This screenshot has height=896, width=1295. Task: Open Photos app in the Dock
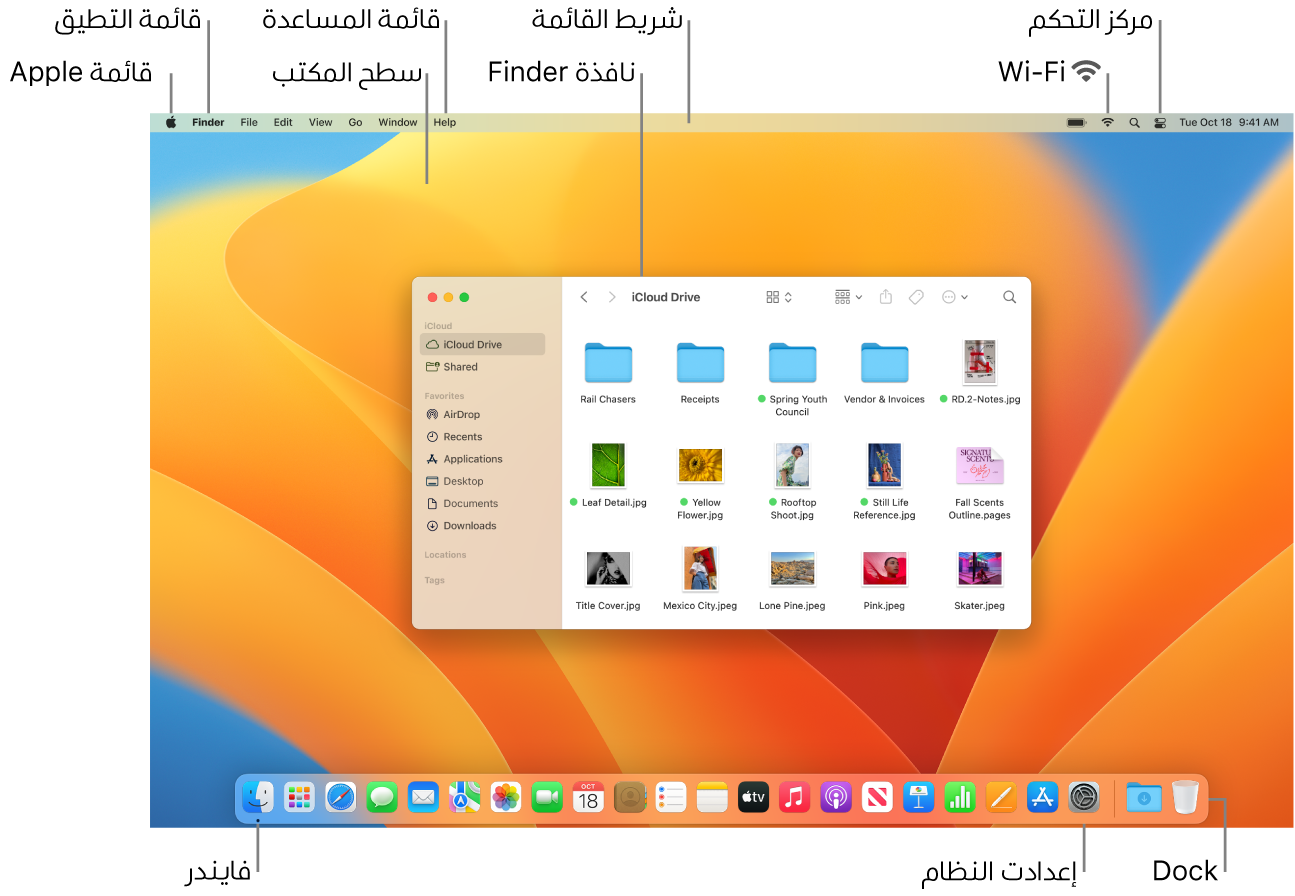(x=506, y=797)
